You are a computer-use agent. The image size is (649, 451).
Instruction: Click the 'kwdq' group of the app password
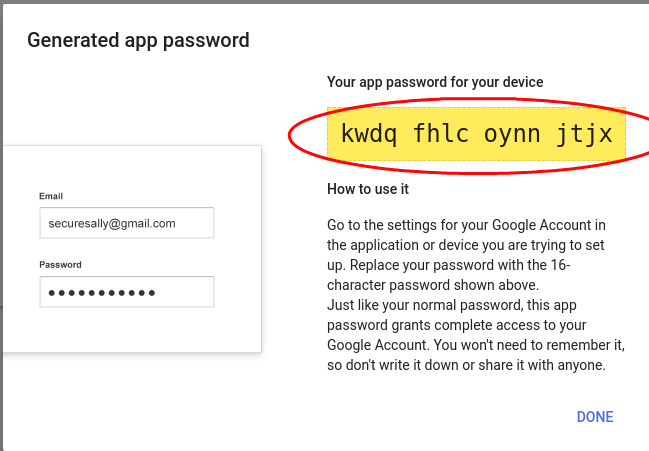click(368, 134)
